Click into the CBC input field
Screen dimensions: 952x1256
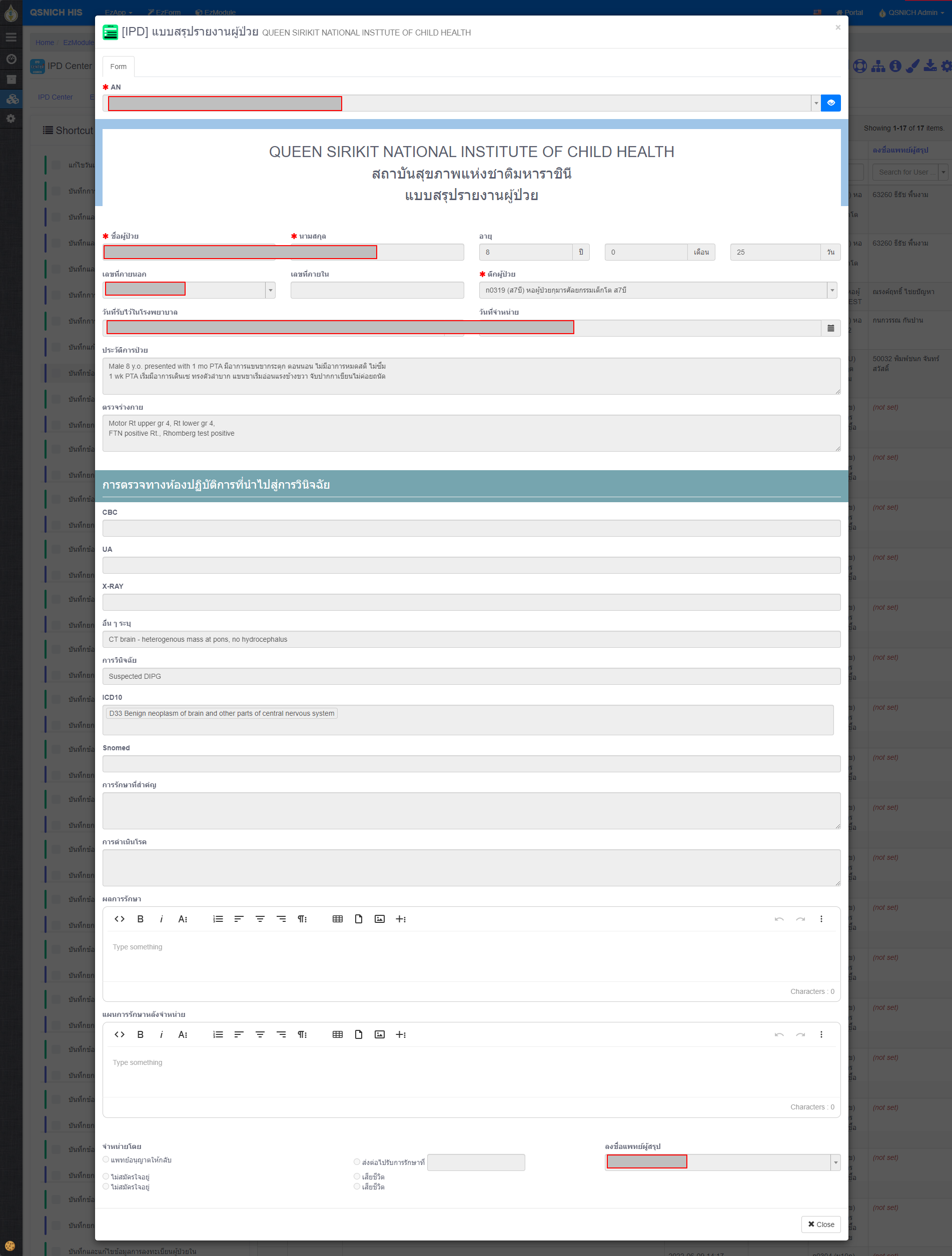click(471, 528)
